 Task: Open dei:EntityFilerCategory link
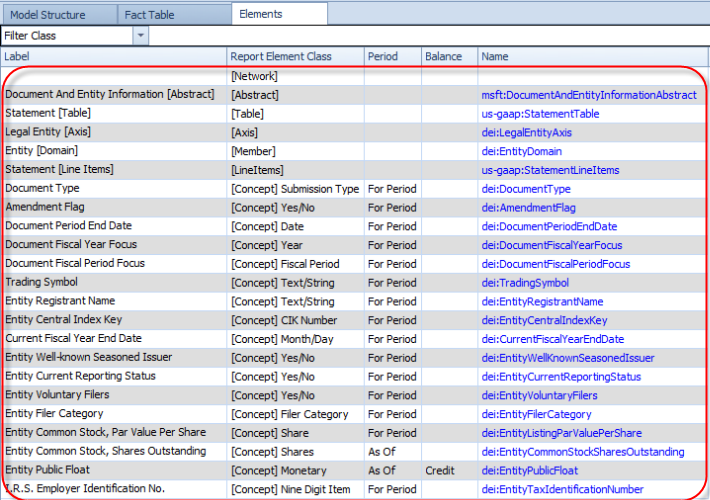click(536, 414)
